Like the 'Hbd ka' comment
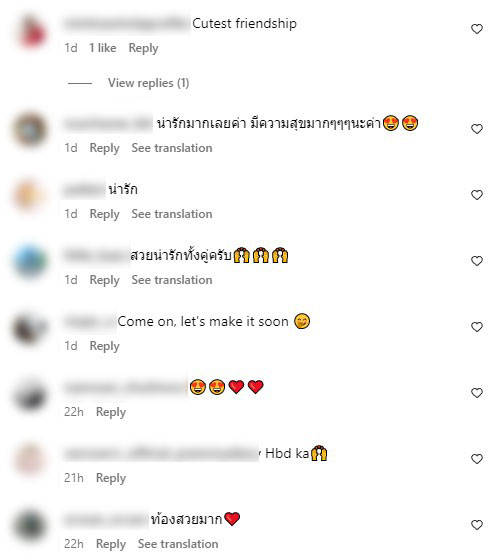The image size is (493, 558). pyautogui.click(x=477, y=459)
